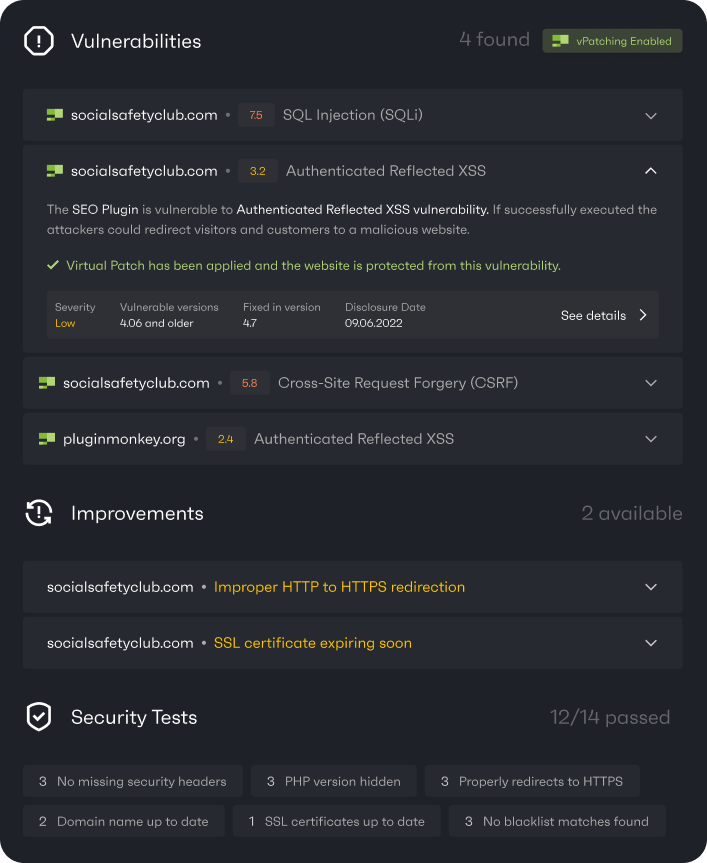
Task: Click the Vulnerabilities warning octagon icon
Action: tap(38, 41)
